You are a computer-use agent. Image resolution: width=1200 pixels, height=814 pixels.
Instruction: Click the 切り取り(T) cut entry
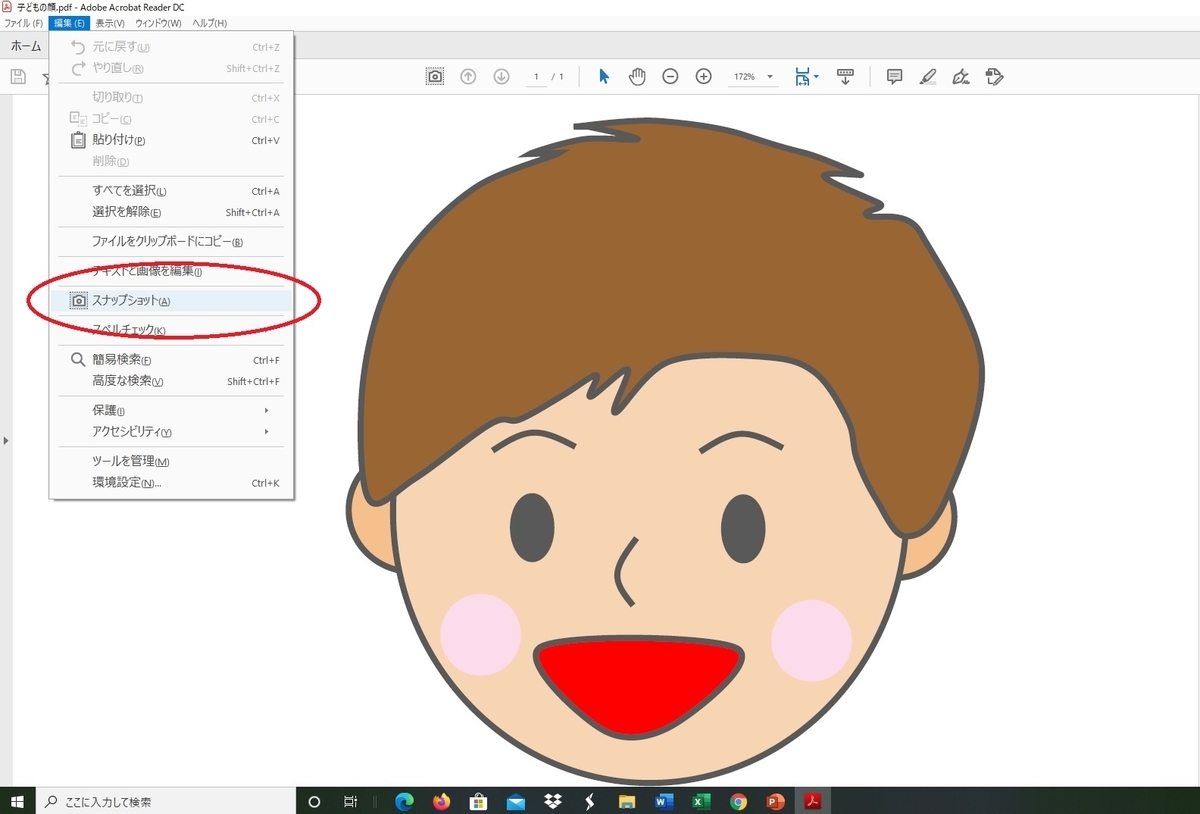pyautogui.click(x=172, y=98)
